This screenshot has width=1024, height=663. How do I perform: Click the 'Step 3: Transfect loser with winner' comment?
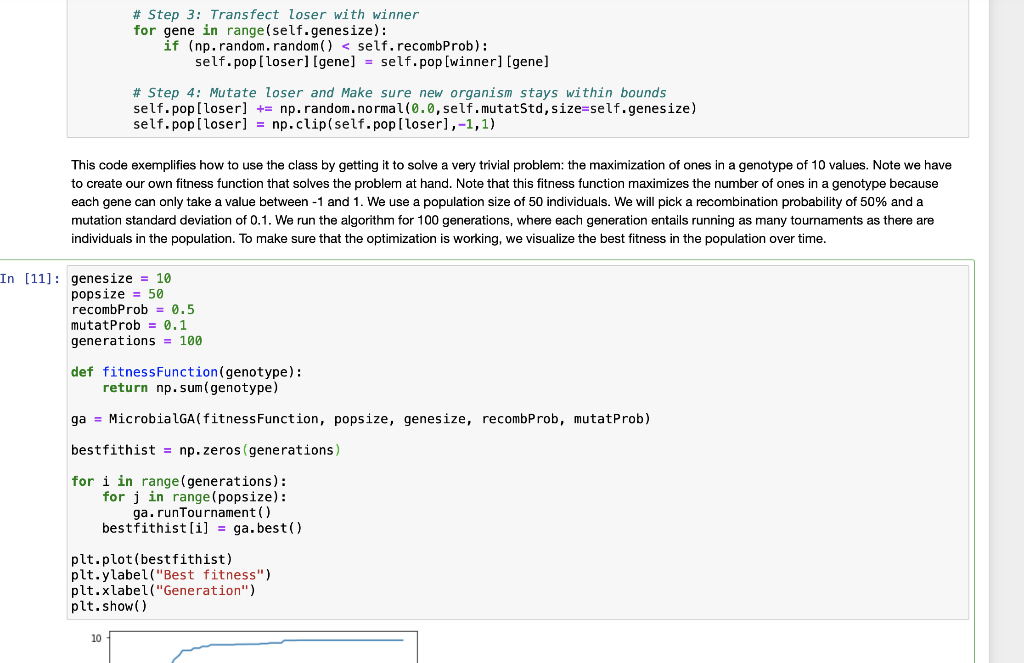point(276,14)
